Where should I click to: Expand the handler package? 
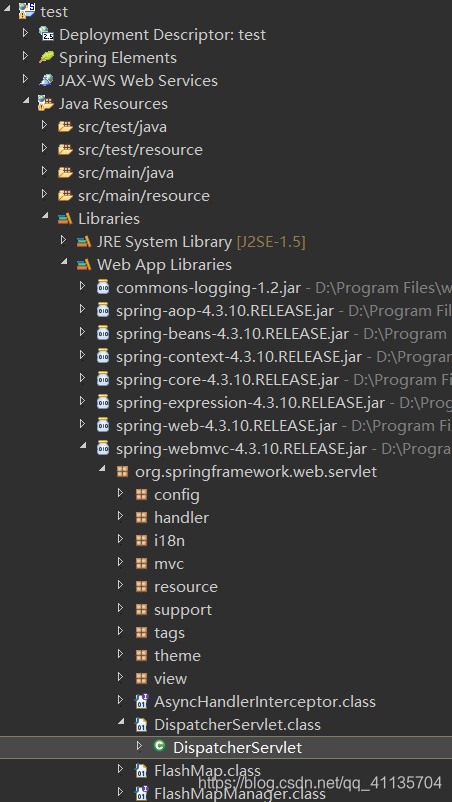(121, 516)
